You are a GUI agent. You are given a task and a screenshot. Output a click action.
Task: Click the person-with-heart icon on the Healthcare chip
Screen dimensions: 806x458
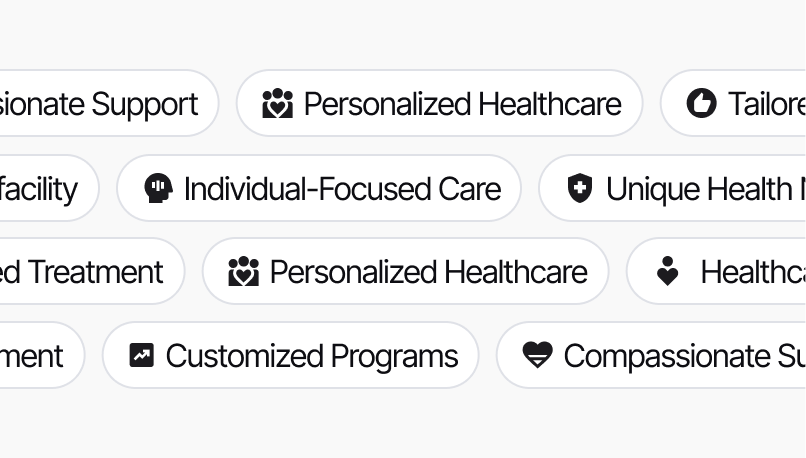pos(667,272)
